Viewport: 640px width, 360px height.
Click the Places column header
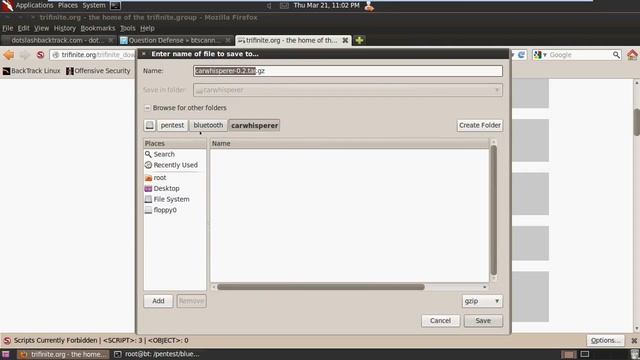[175, 144]
